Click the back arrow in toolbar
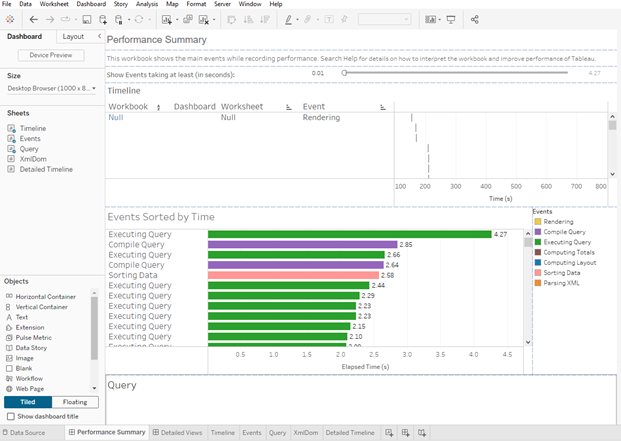This screenshot has width=621, height=441. pos(33,19)
